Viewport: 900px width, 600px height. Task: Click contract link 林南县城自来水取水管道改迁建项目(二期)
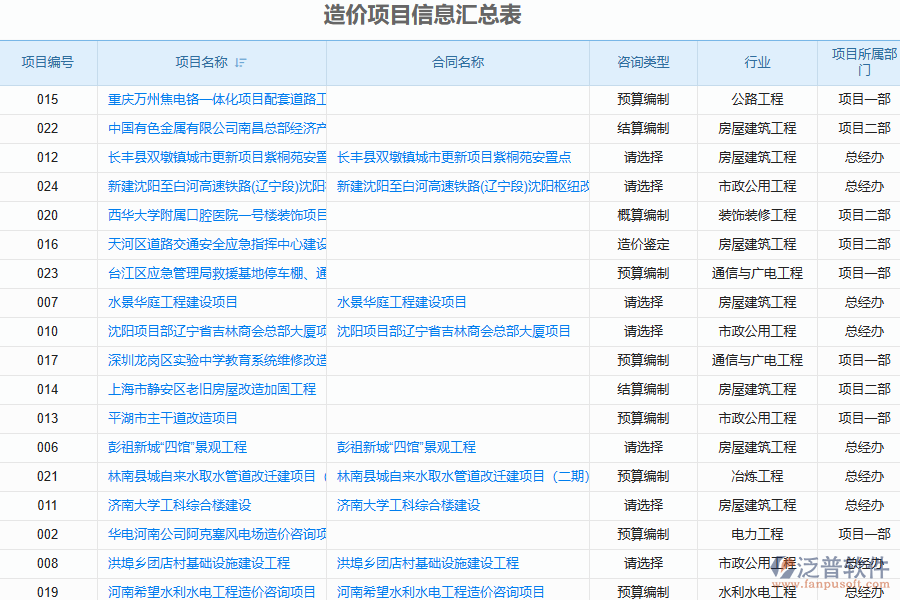click(x=462, y=476)
